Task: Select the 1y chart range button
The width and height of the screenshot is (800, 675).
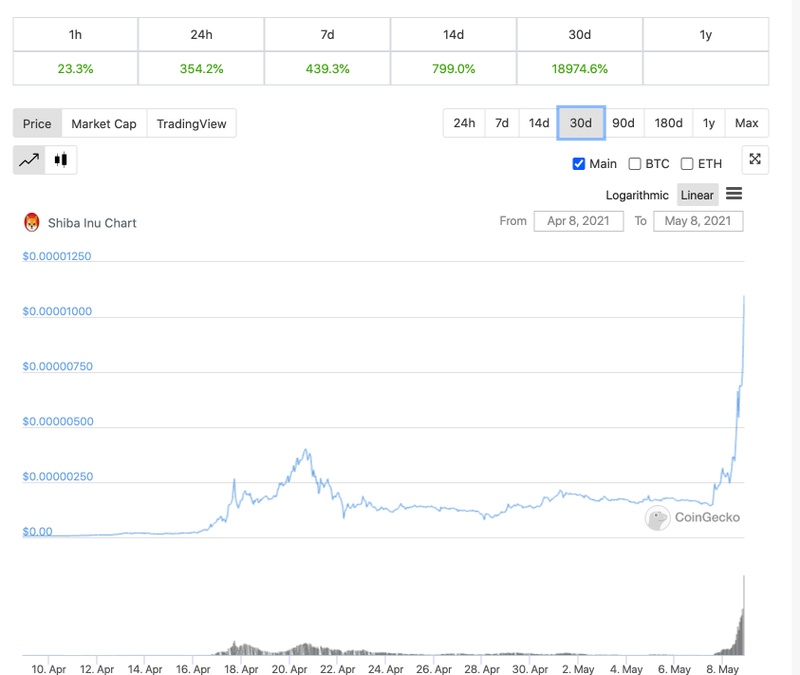Action: point(709,123)
